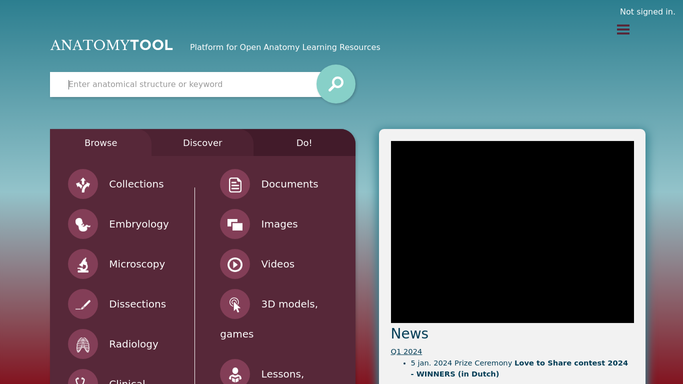The image size is (683, 384).
Task: Focus the anatomical structure search field
Action: [x=185, y=84]
